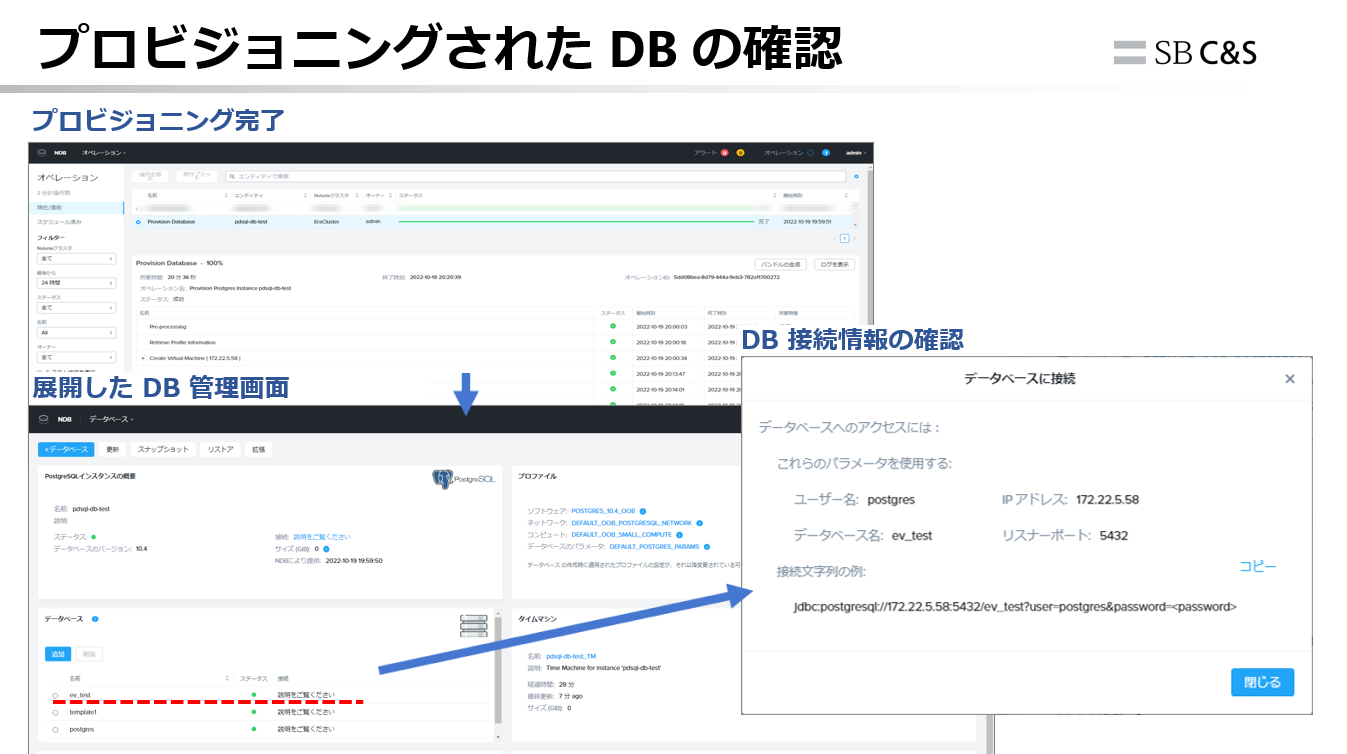Click the 閉じる button in the dialog

click(x=1262, y=682)
